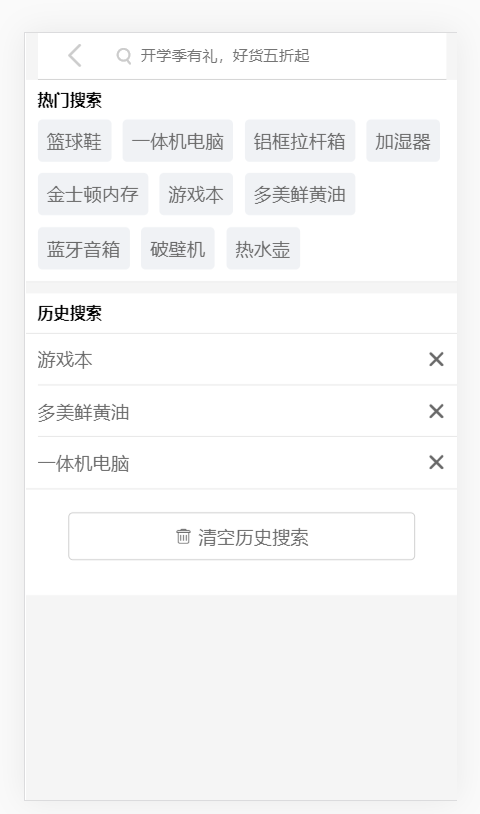The width and height of the screenshot is (480, 814).
Task: Click the trash can icon
Action: pyautogui.click(x=183, y=536)
